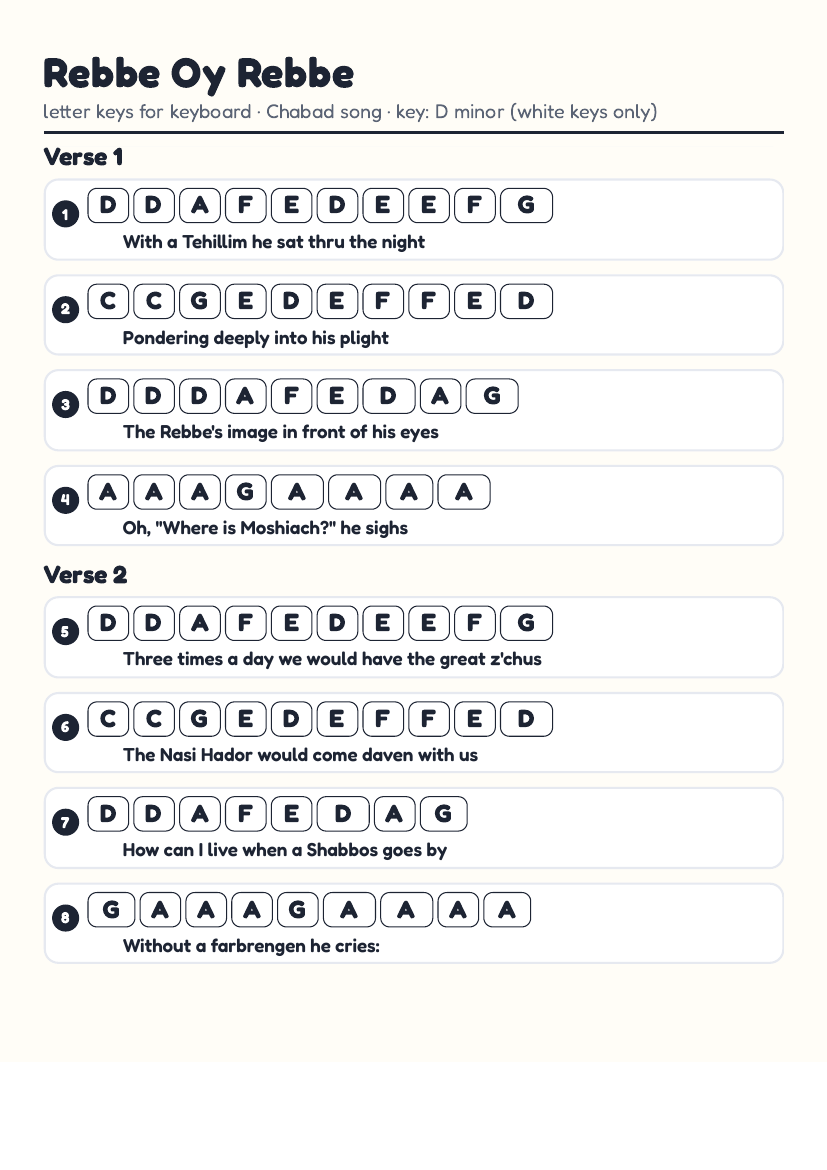Click the line 8 number badge
The image size is (827, 1170).
(x=66, y=918)
